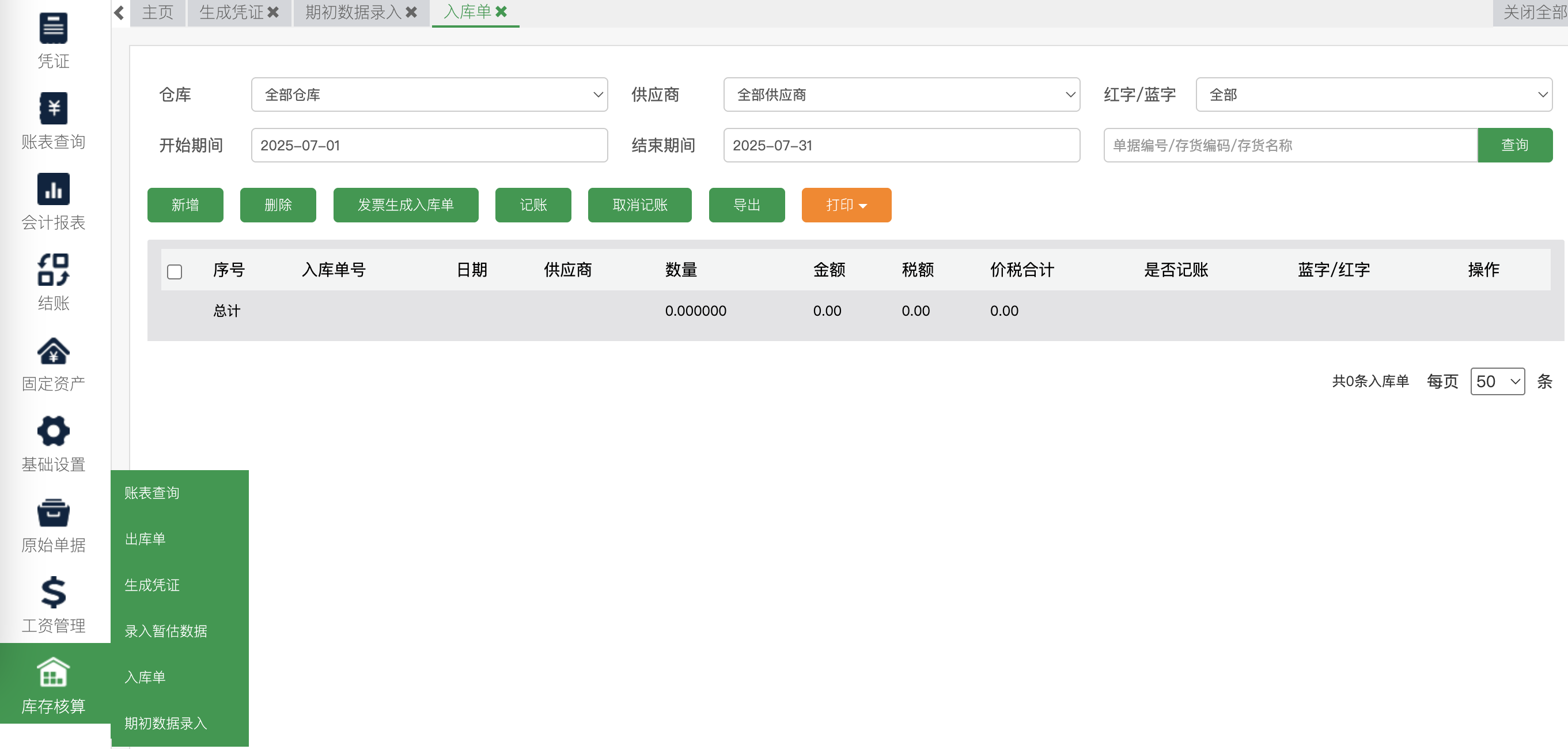Click the 发票生成入库单 button
1568x749 pixels.
[x=406, y=205]
